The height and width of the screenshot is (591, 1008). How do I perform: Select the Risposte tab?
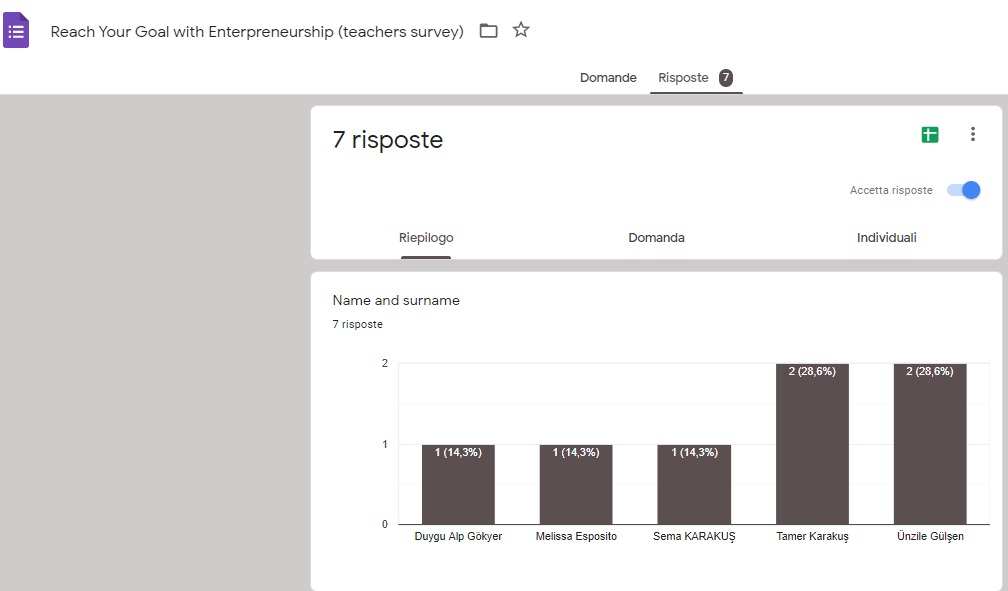(x=683, y=78)
